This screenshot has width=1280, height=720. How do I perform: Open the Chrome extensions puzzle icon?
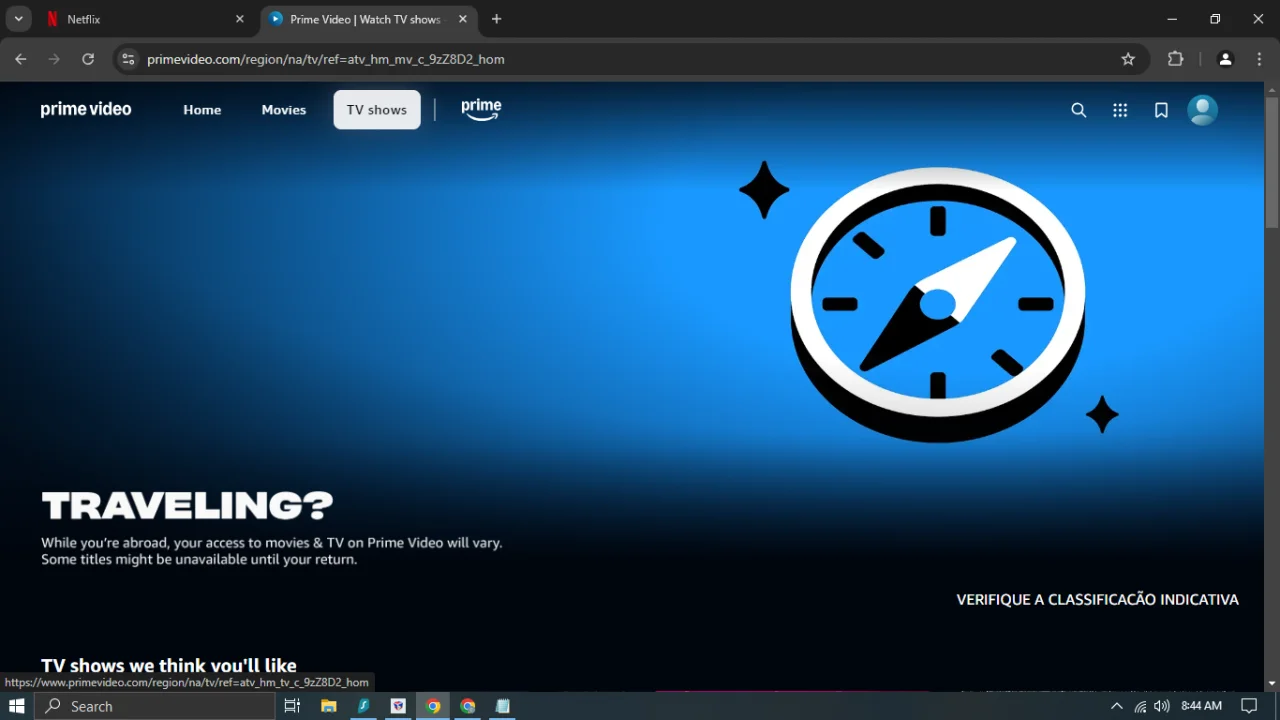pos(1176,59)
